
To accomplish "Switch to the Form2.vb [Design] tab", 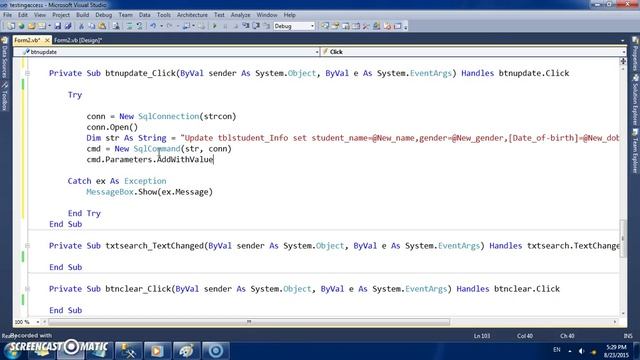I will click(x=78, y=40).
